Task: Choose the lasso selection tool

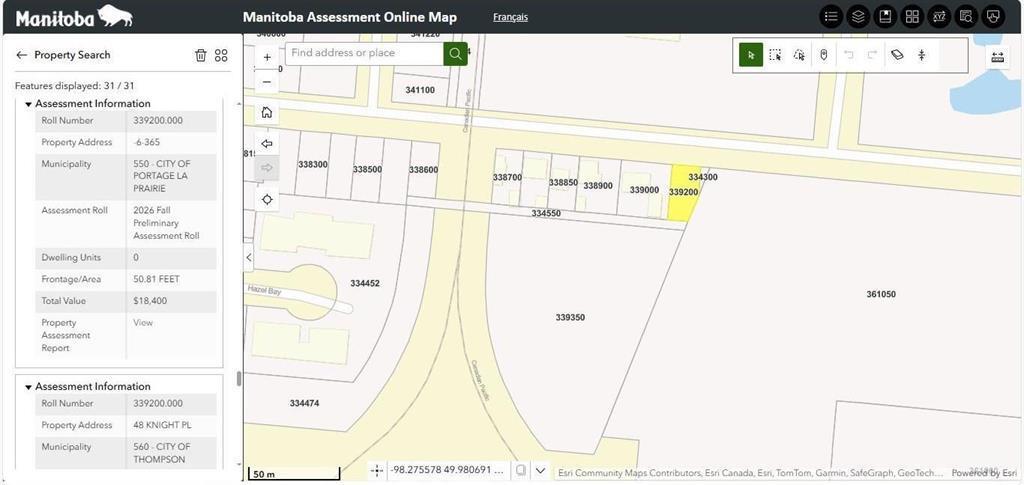Action: (x=799, y=55)
